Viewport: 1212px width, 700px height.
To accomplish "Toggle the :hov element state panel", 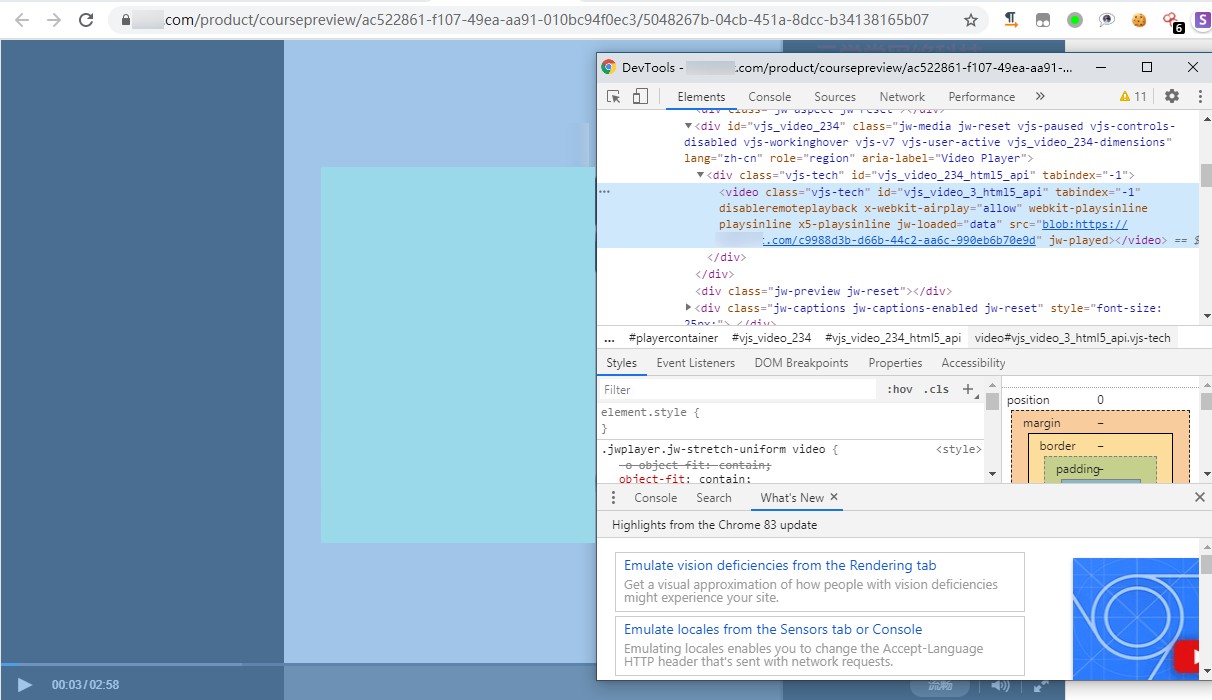I will (x=899, y=390).
